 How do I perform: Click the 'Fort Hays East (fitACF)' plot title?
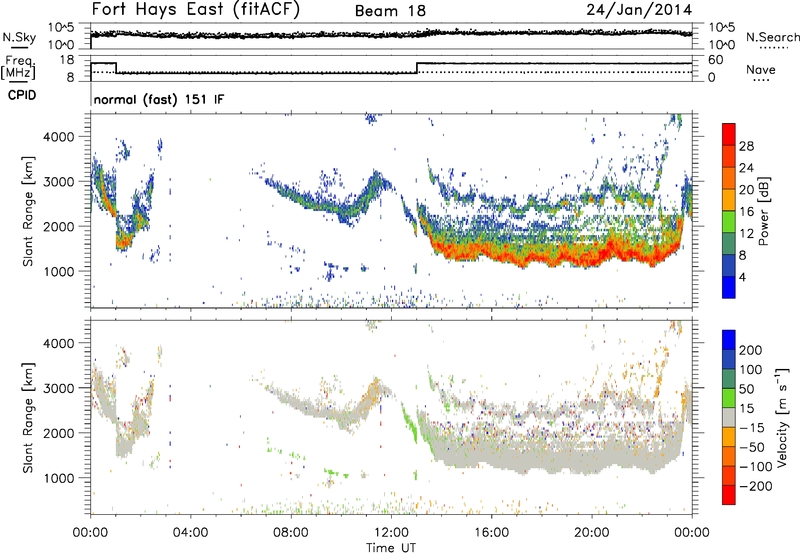tap(195, 9)
